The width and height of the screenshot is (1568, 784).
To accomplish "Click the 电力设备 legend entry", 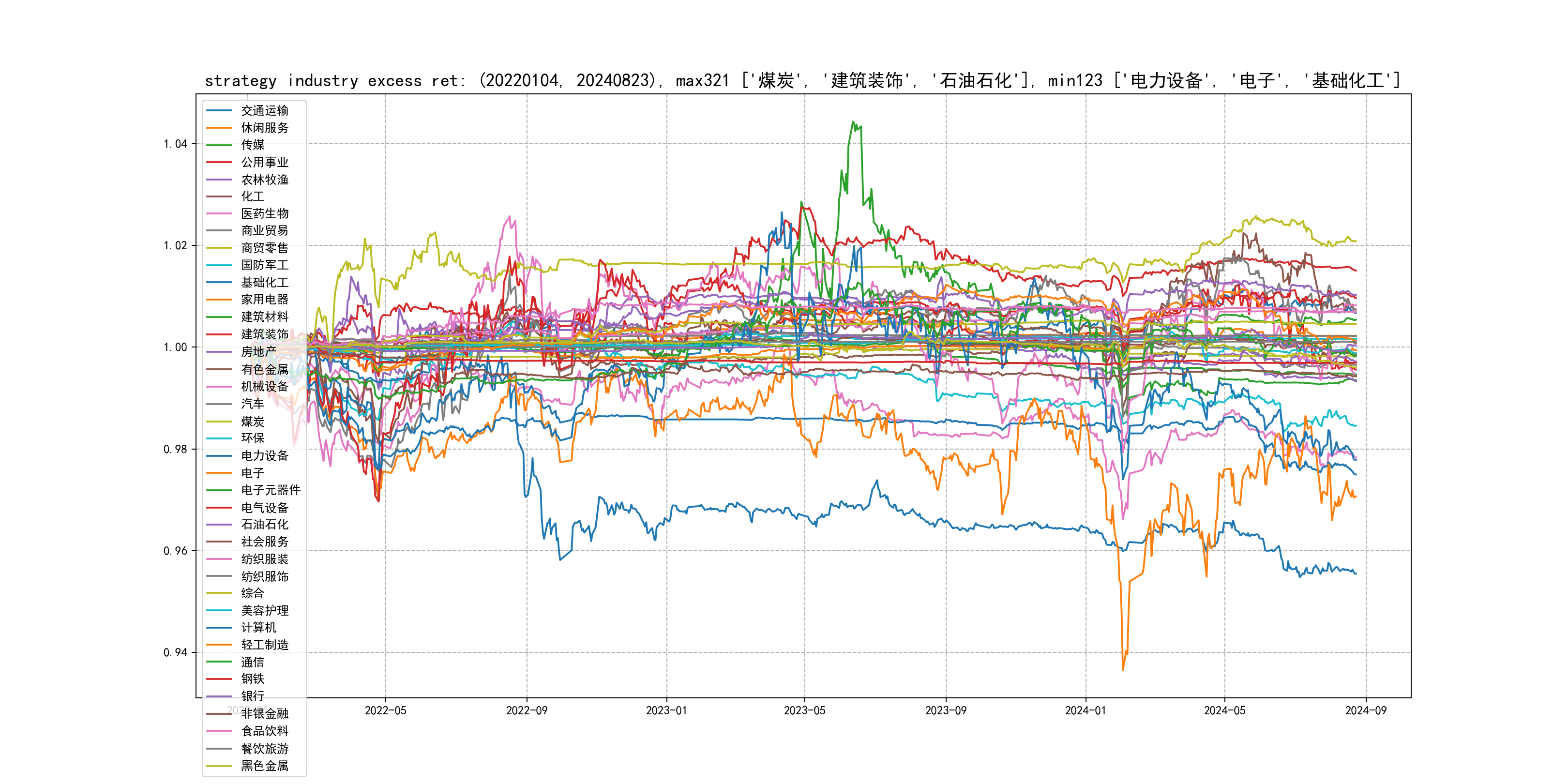I will click(264, 455).
